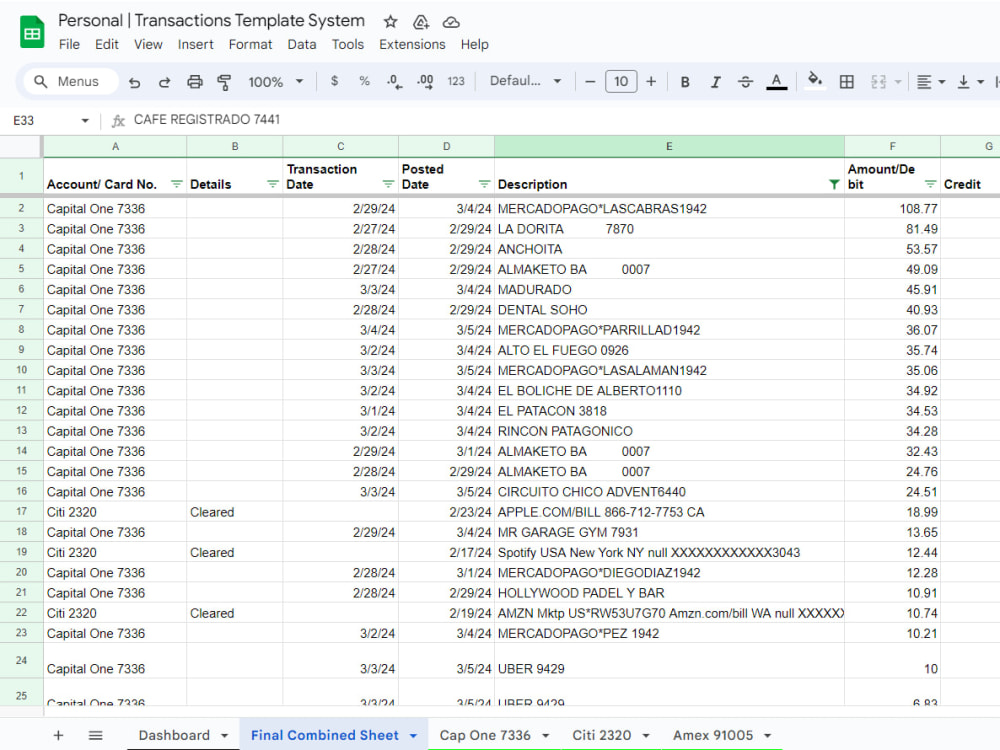Open the Data menu
Viewport: 1000px width, 750px height.
pyautogui.click(x=302, y=45)
